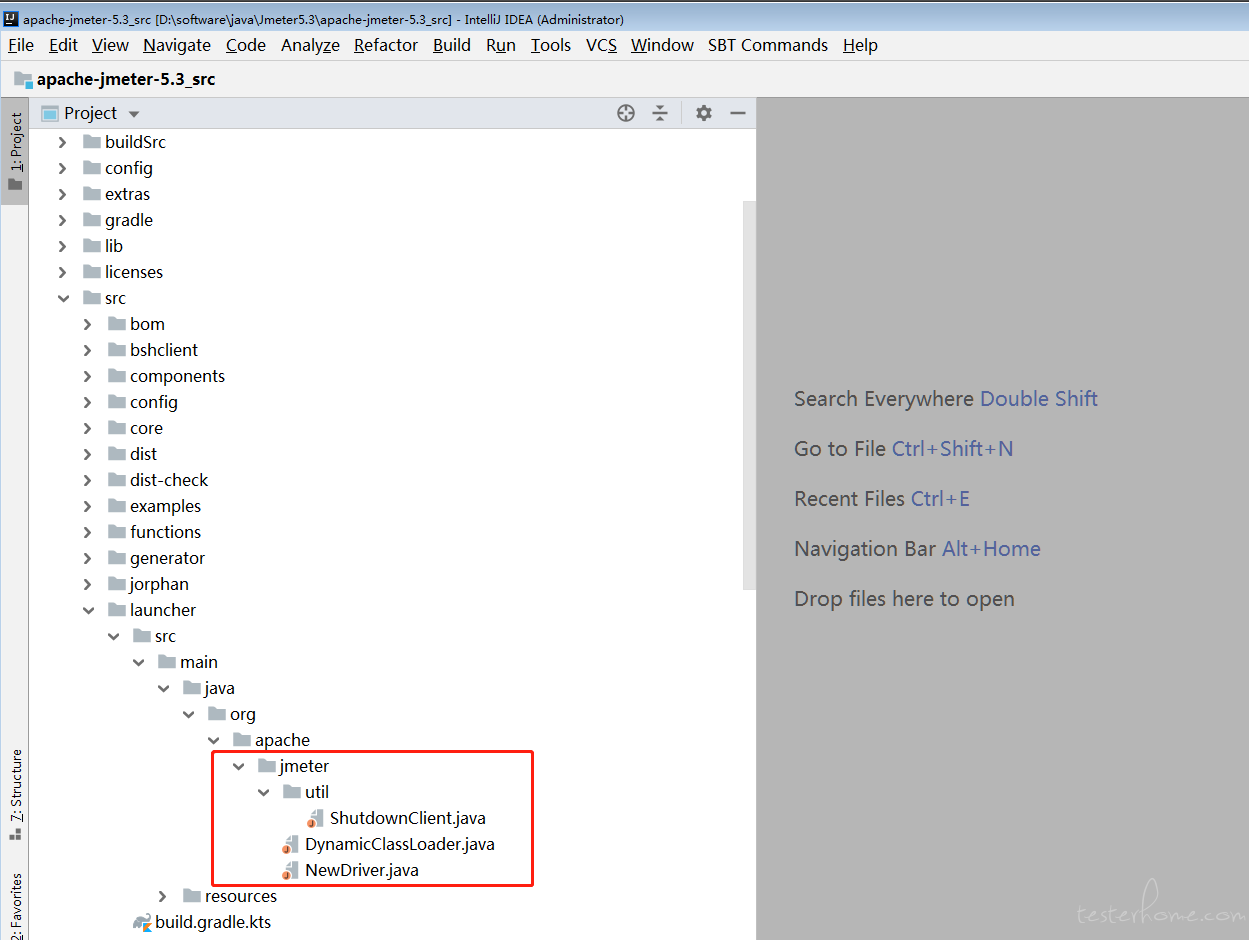Image resolution: width=1249 pixels, height=940 pixels.
Task: Open the Favorites side tab
Action: point(15,906)
